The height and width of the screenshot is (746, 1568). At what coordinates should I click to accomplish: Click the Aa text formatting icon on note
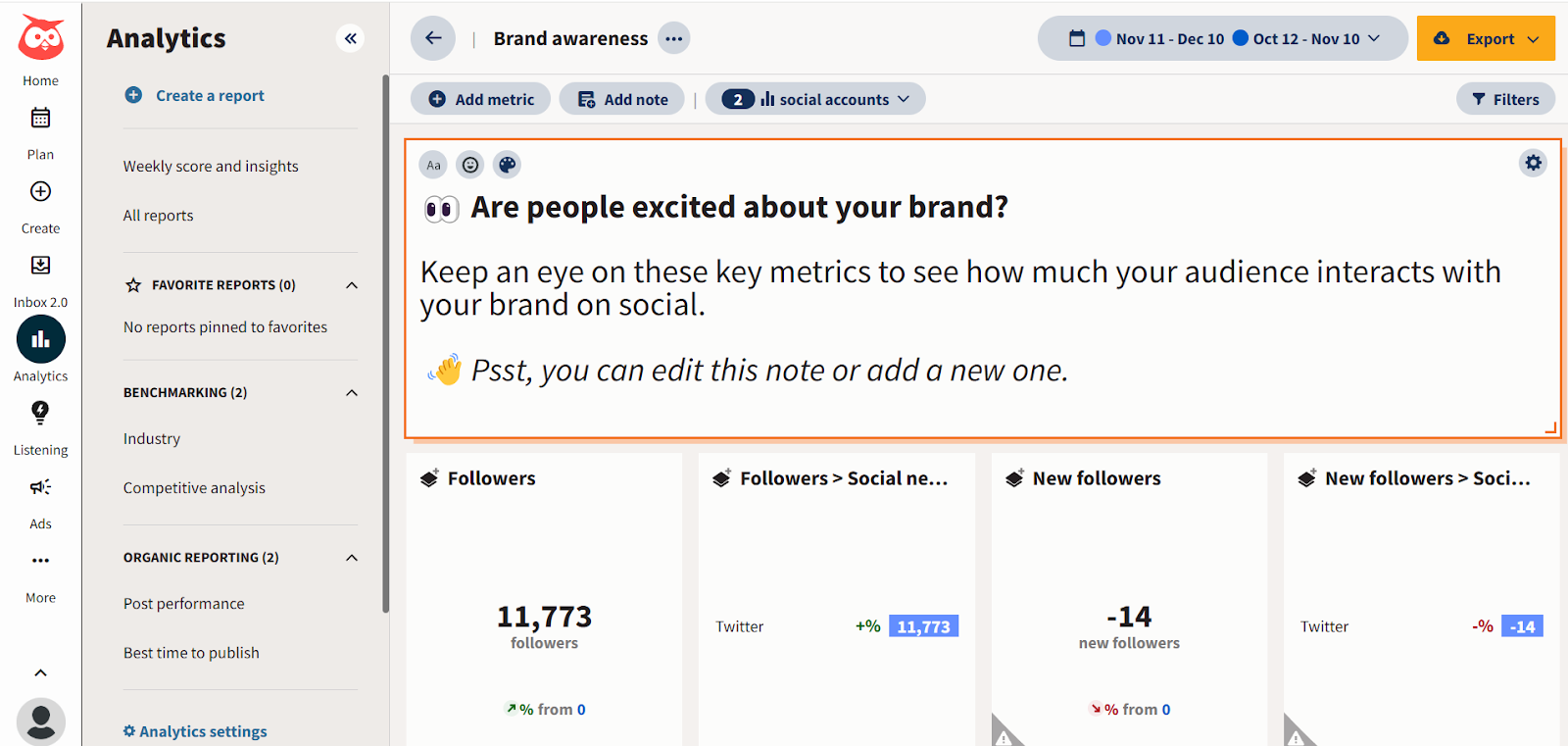click(432, 164)
